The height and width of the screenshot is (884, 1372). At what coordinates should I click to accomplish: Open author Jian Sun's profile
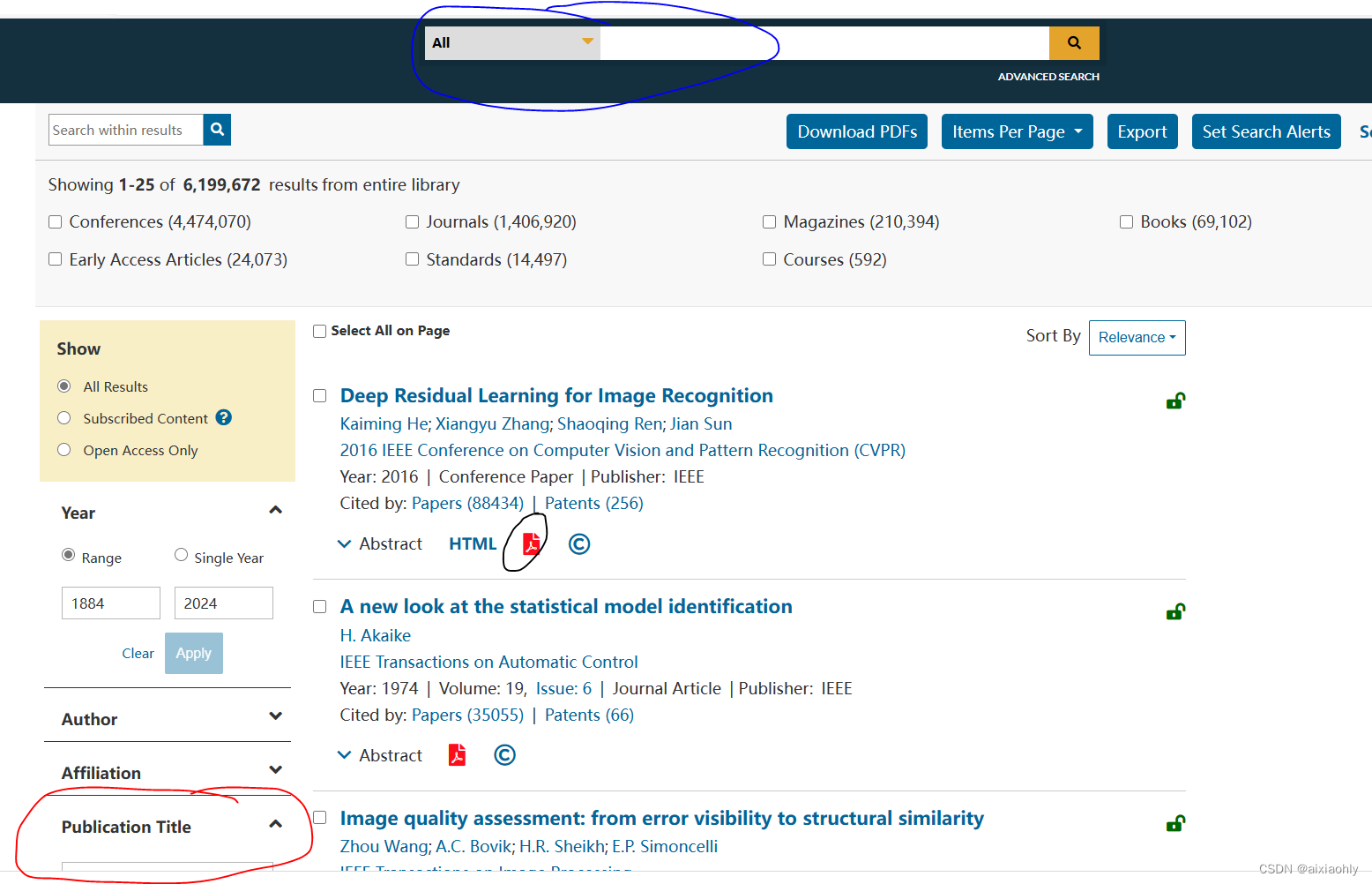click(701, 424)
